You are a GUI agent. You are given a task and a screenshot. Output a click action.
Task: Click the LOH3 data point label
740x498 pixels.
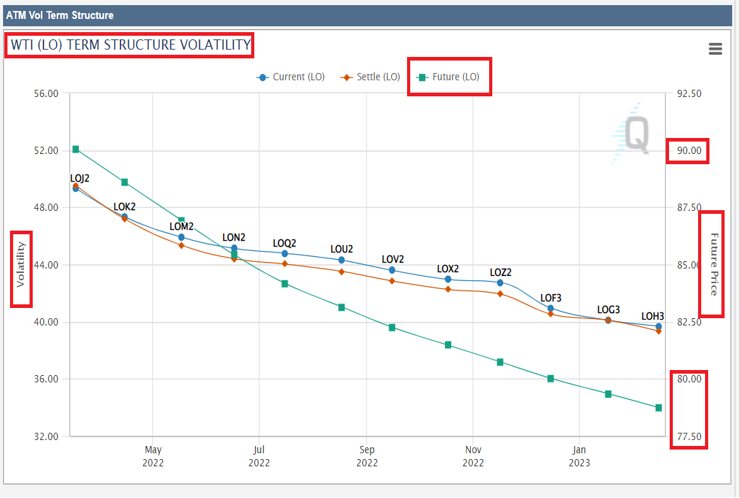652,316
